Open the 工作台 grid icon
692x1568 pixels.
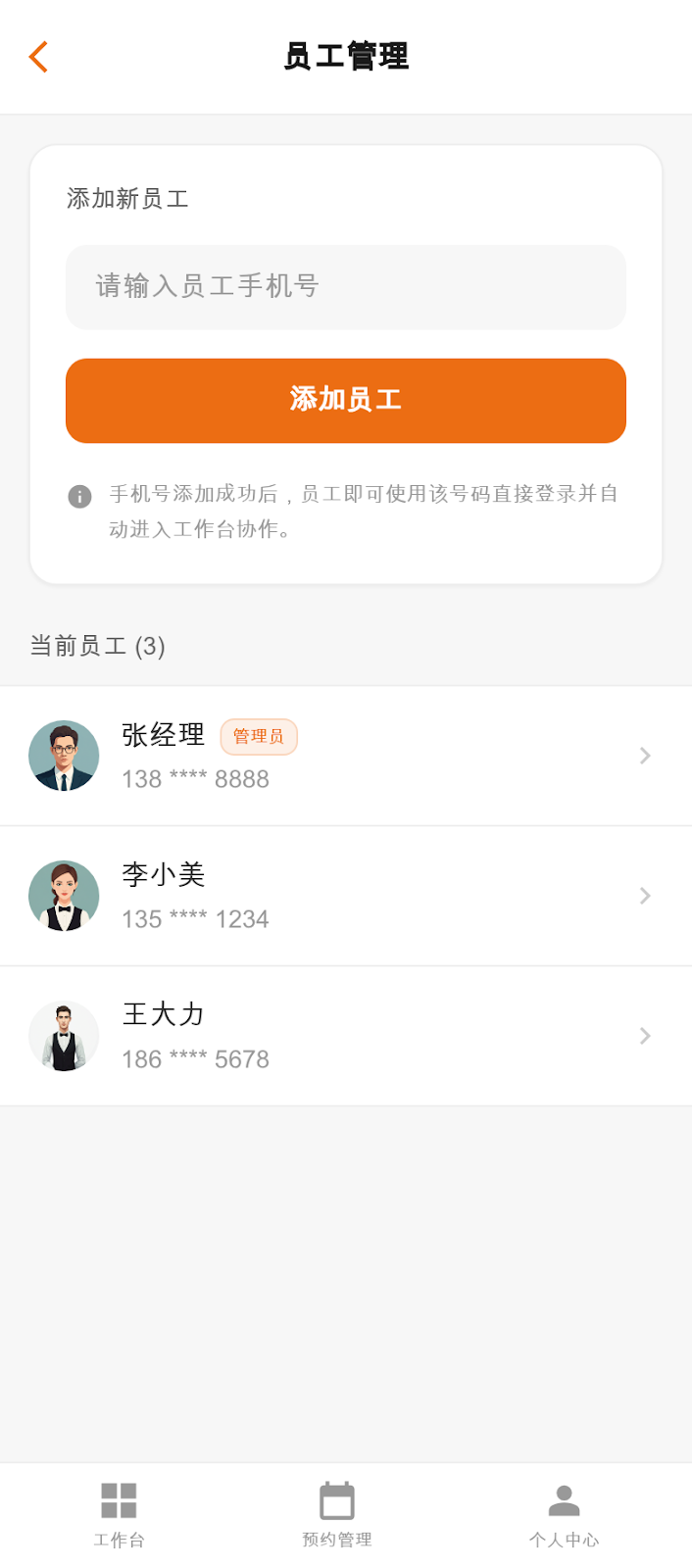[x=119, y=1499]
